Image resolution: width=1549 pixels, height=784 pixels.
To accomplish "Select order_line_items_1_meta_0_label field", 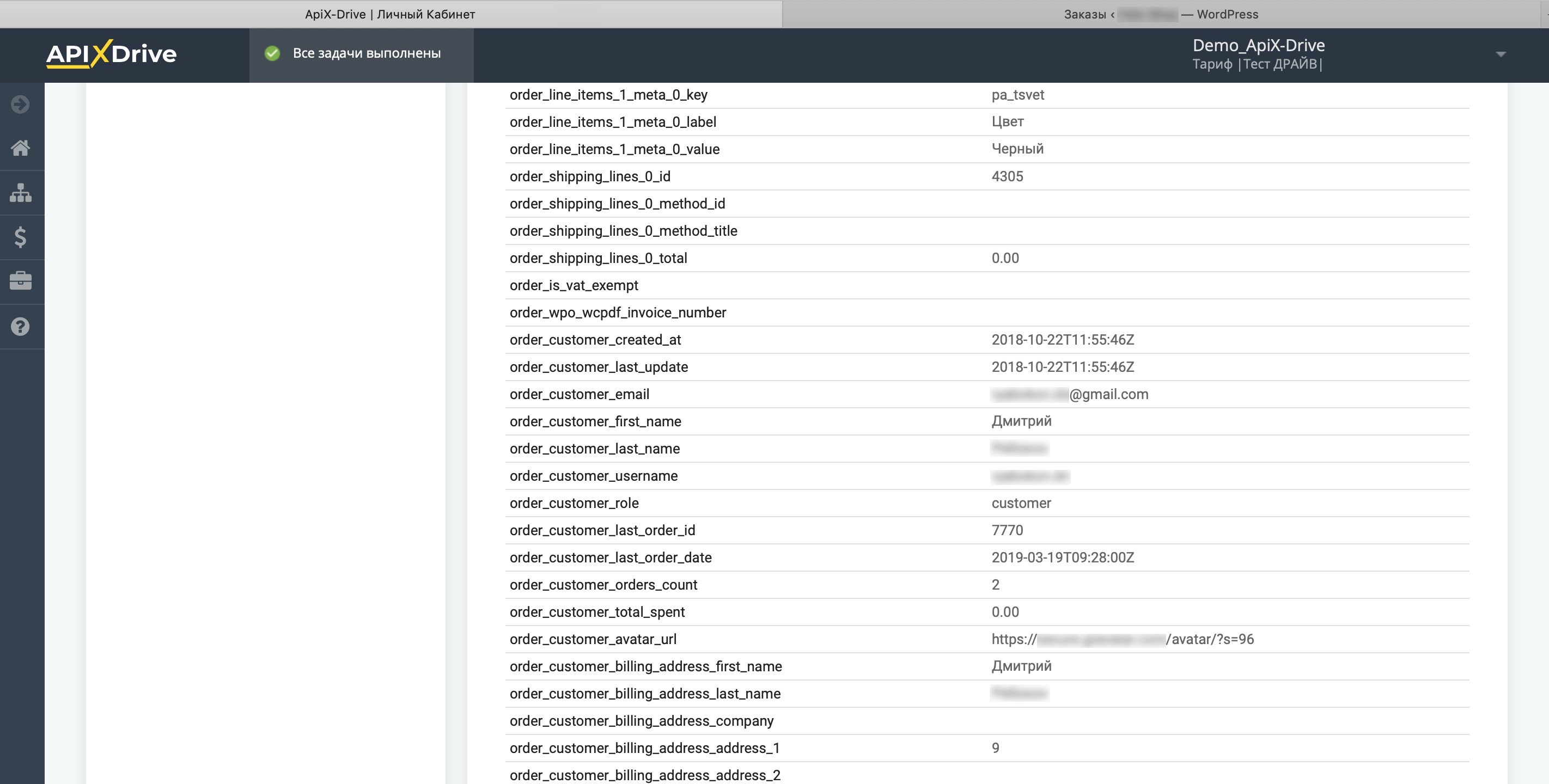I will coord(613,121).
